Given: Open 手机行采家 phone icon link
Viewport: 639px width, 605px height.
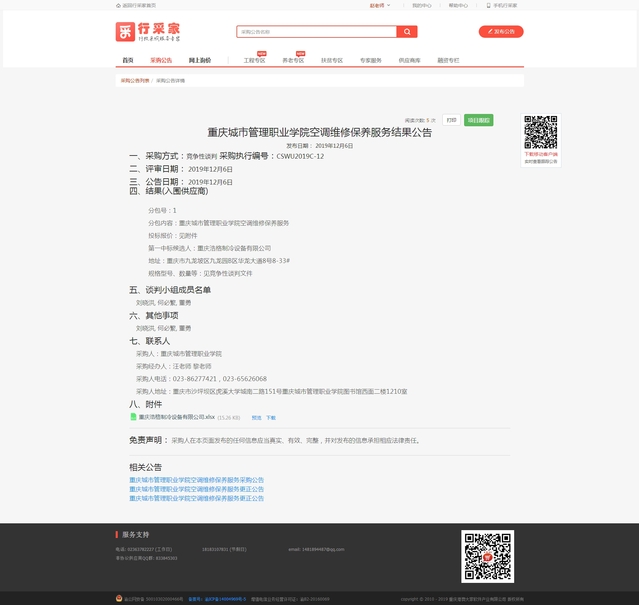Looking at the screenshot, I should pyautogui.click(x=502, y=6).
